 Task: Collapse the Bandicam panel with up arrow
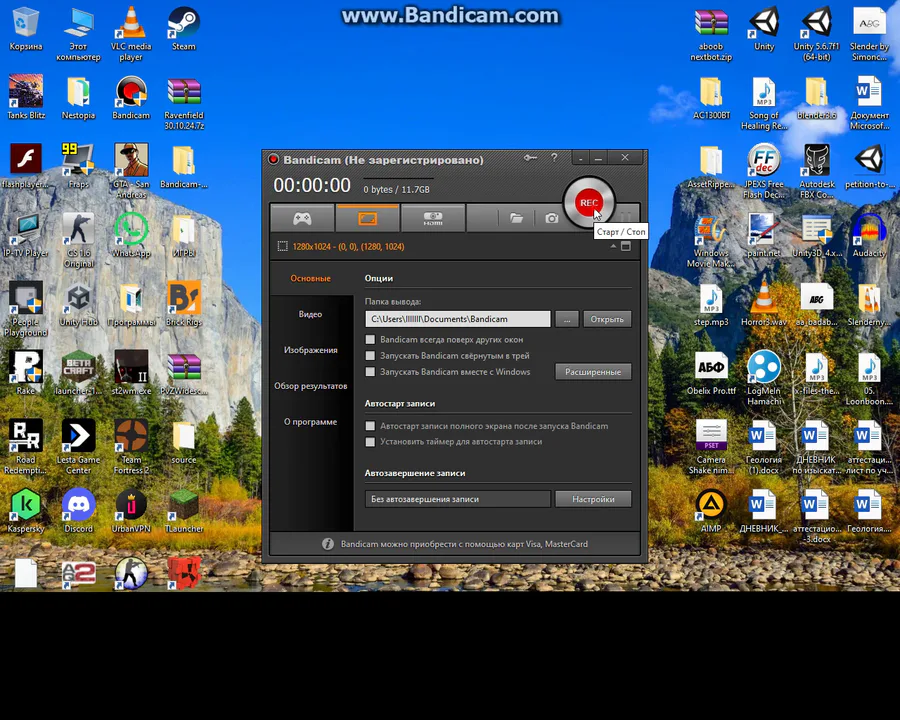coord(613,246)
